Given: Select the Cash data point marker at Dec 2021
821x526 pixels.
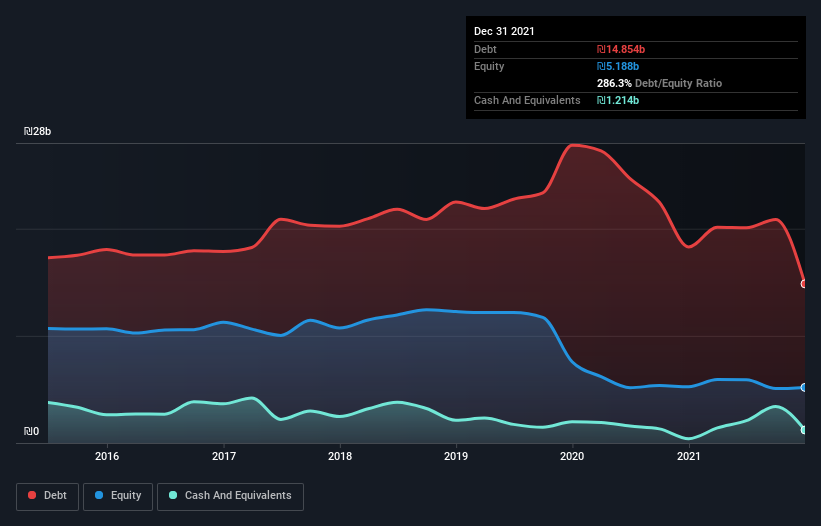Looking at the screenshot, I should pos(804,430).
